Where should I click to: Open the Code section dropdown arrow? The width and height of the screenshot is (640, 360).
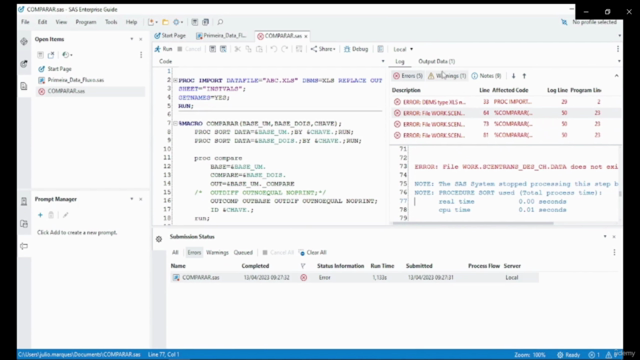click(383, 61)
